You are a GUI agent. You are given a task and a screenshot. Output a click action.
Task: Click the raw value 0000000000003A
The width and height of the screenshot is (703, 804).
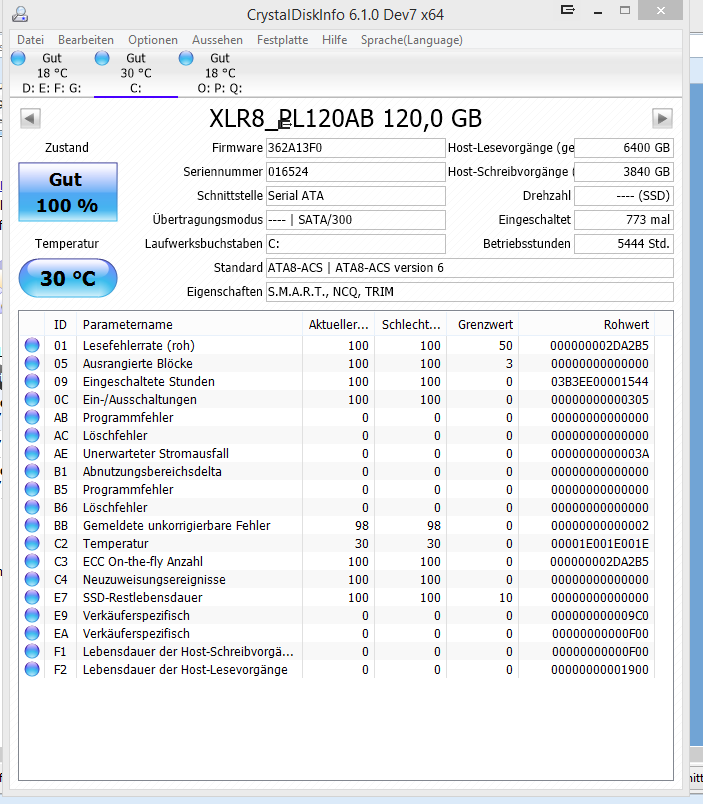pyautogui.click(x=599, y=454)
